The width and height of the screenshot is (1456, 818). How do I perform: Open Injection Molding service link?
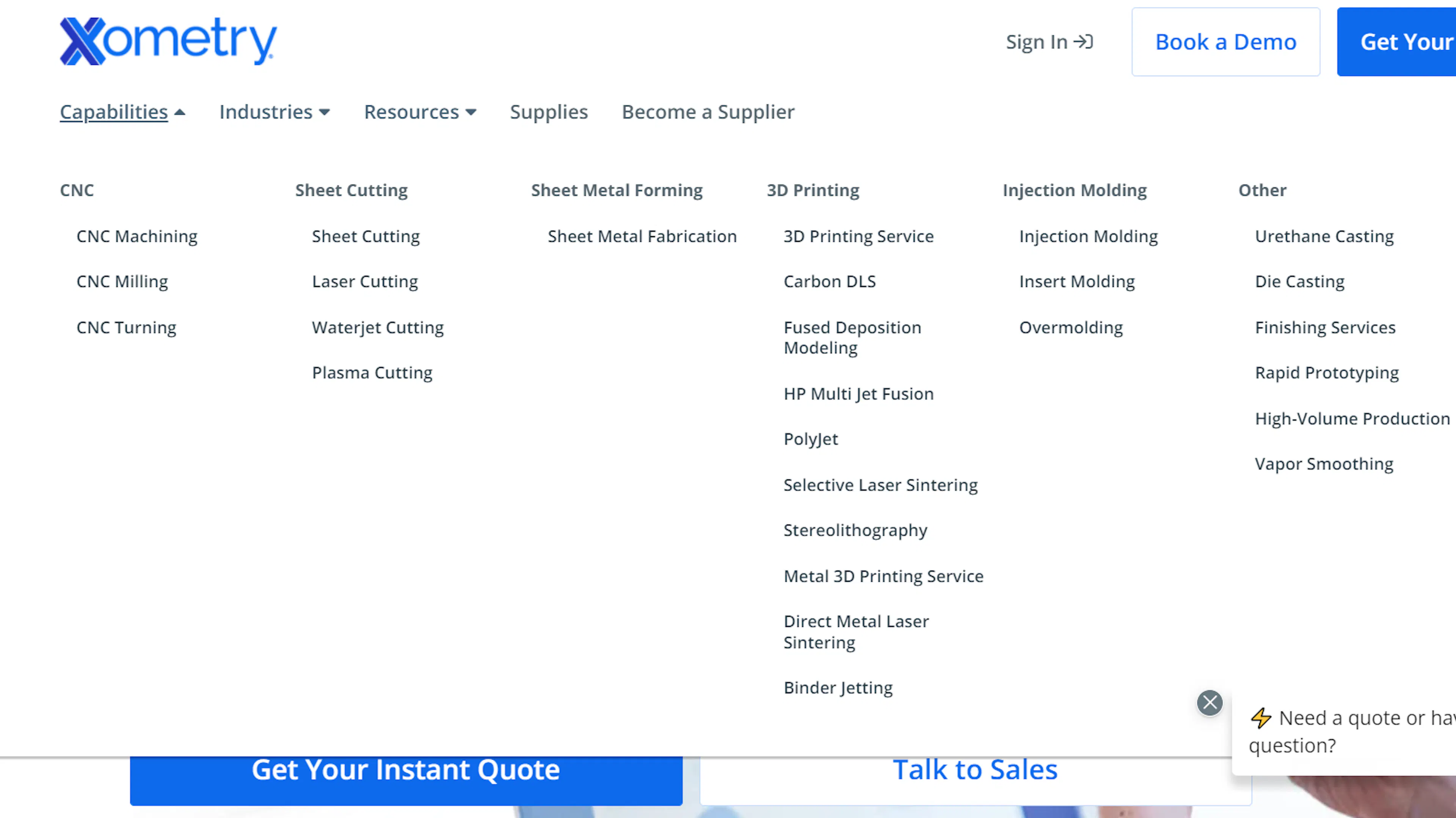point(1089,236)
